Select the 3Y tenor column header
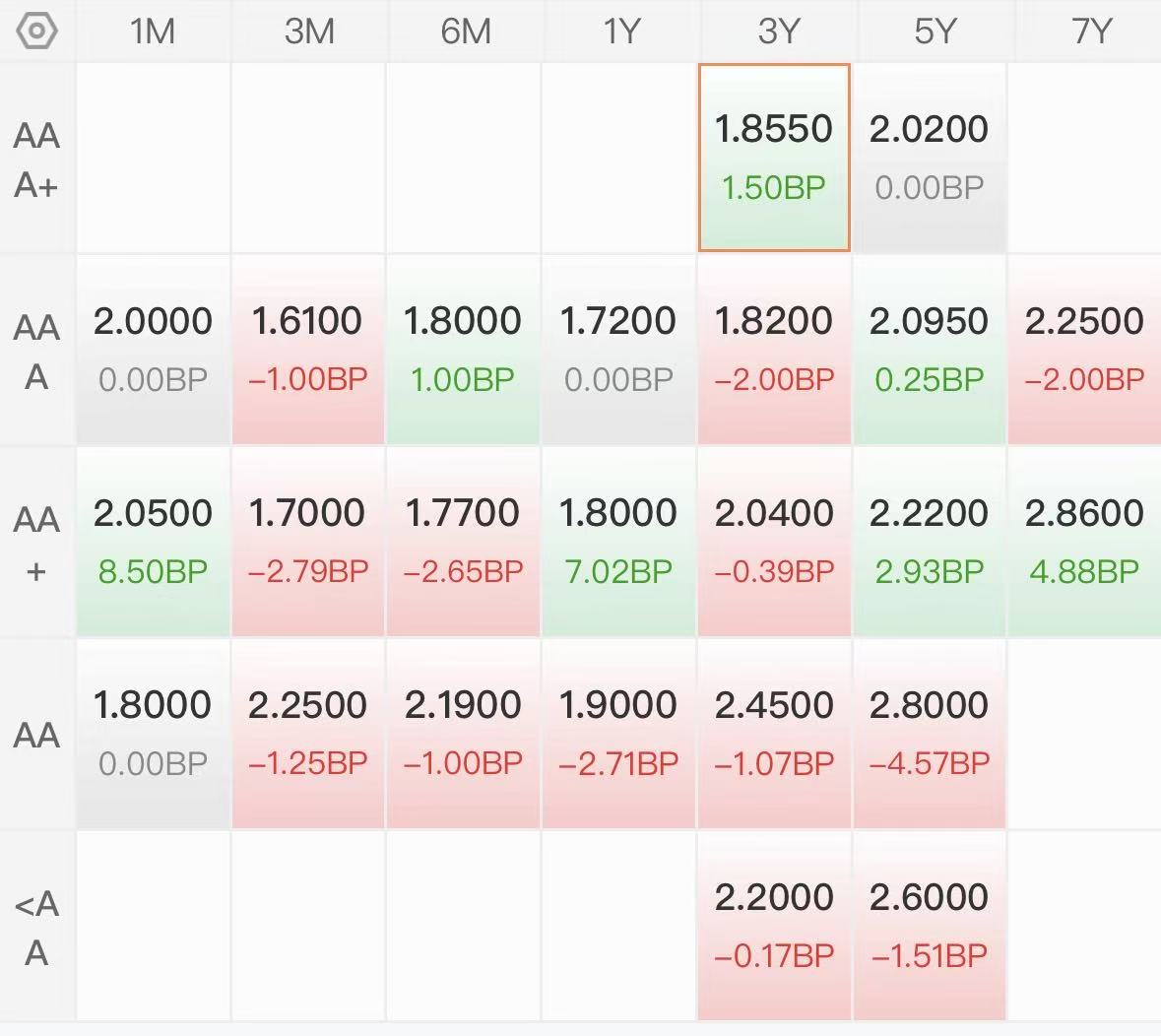This screenshot has height=1036, width=1161. click(x=778, y=32)
